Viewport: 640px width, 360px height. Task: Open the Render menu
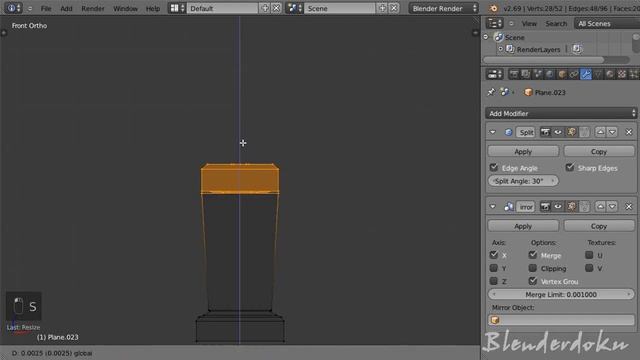(93, 9)
